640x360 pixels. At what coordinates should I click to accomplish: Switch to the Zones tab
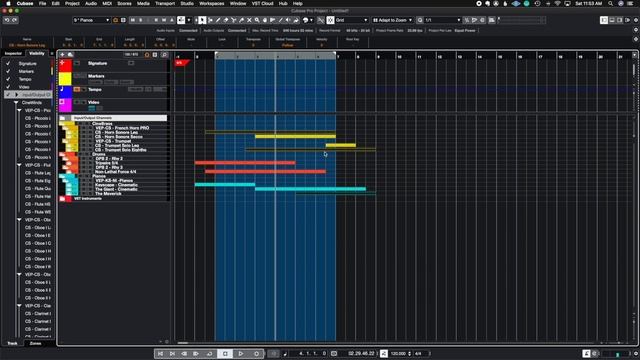[36, 343]
